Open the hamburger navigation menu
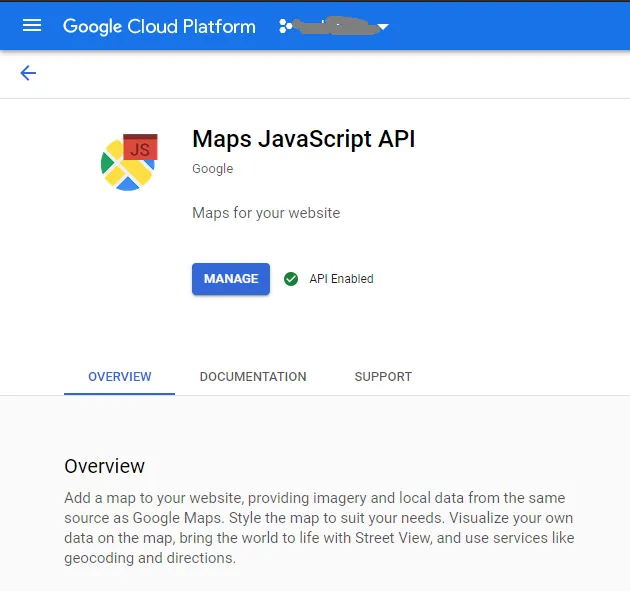The height and width of the screenshot is (591, 630). coord(32,26)
